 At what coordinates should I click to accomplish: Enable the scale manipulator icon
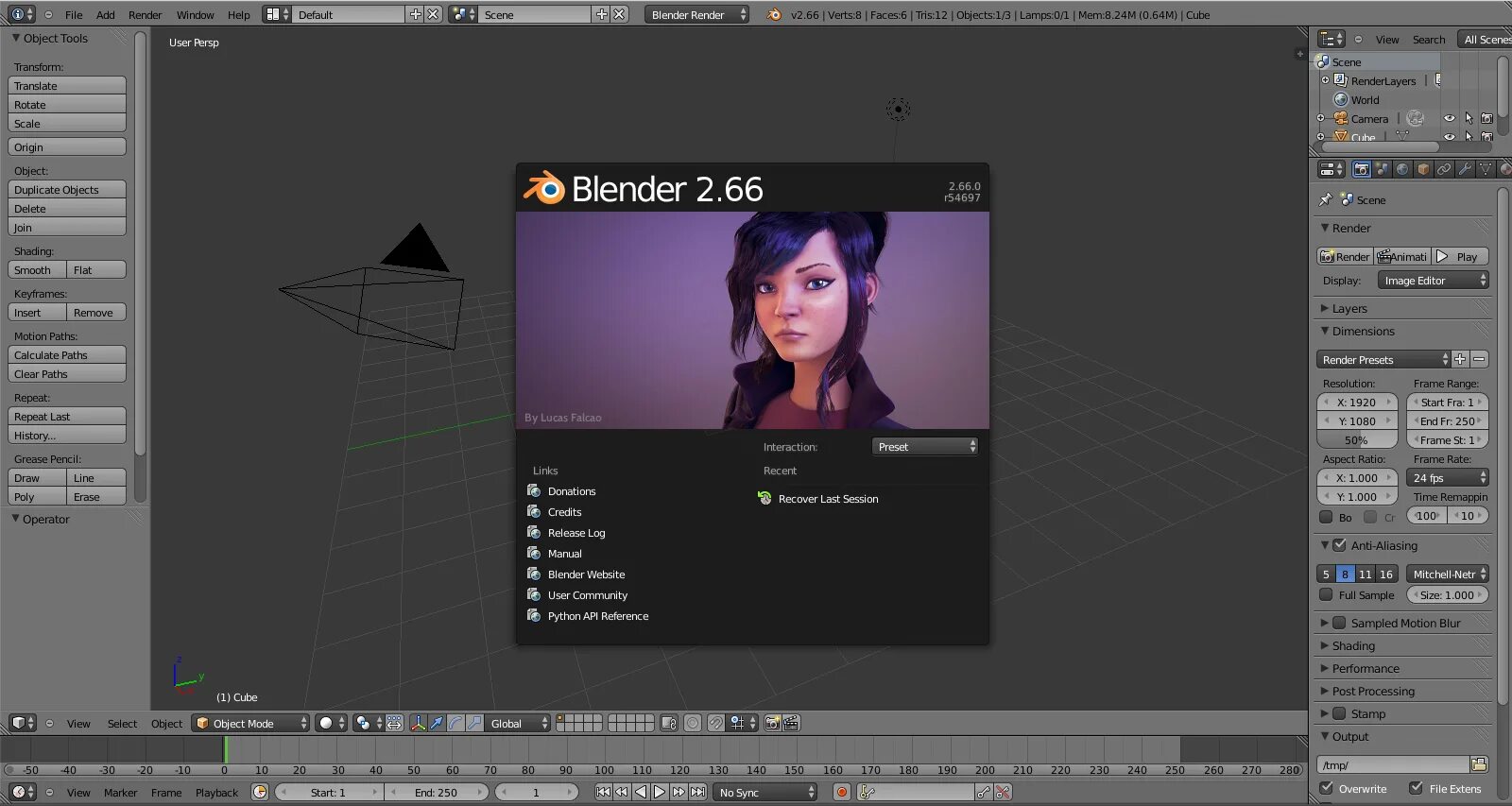coord(474,723)
